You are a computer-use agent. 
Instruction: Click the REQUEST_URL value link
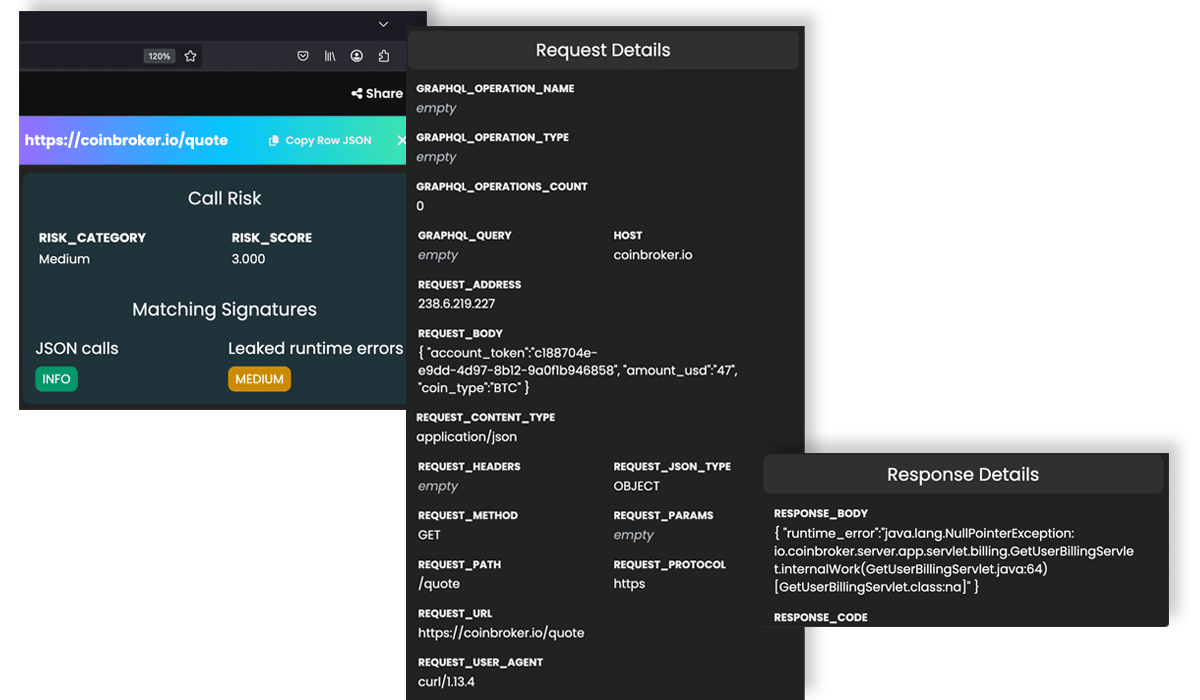(501, 633)
